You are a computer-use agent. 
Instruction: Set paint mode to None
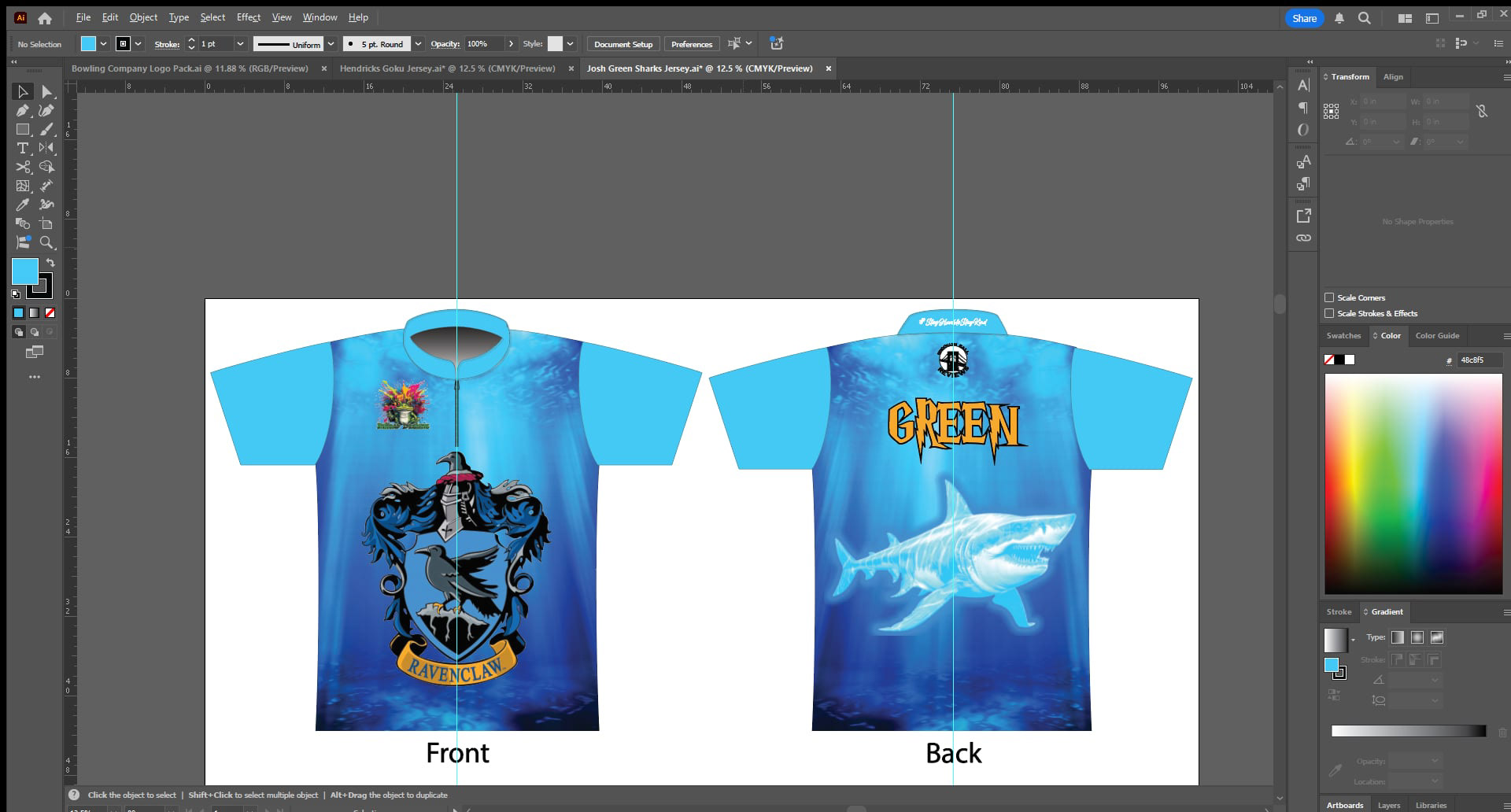50,312
